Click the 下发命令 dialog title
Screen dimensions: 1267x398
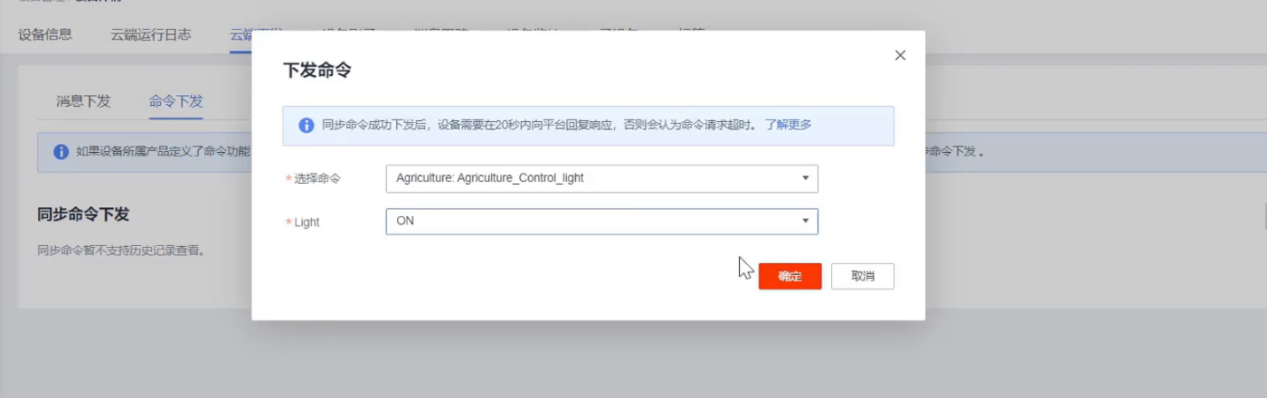(317, 71)
